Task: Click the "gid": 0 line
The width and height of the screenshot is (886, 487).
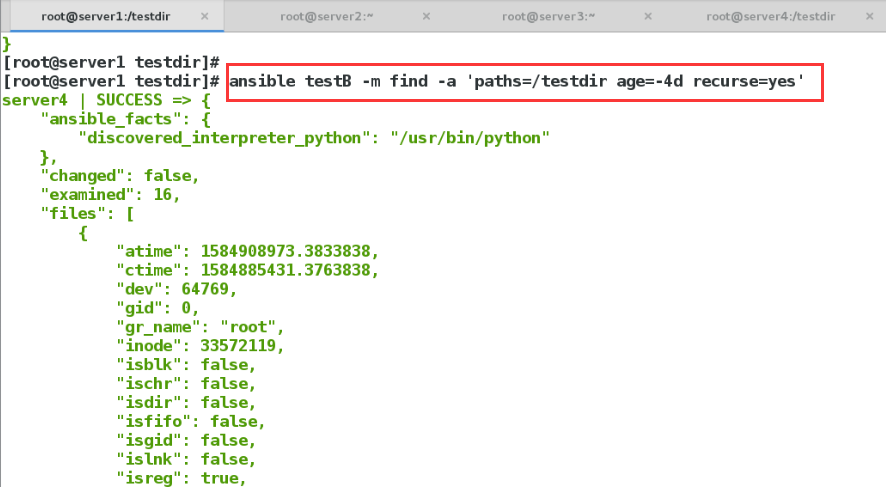Action: pos(158,308)
